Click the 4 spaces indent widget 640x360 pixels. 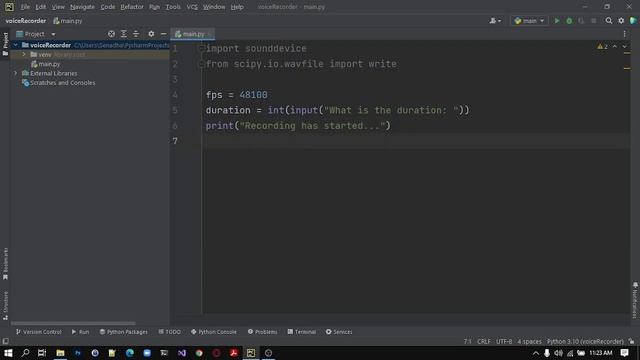point(529,342)
